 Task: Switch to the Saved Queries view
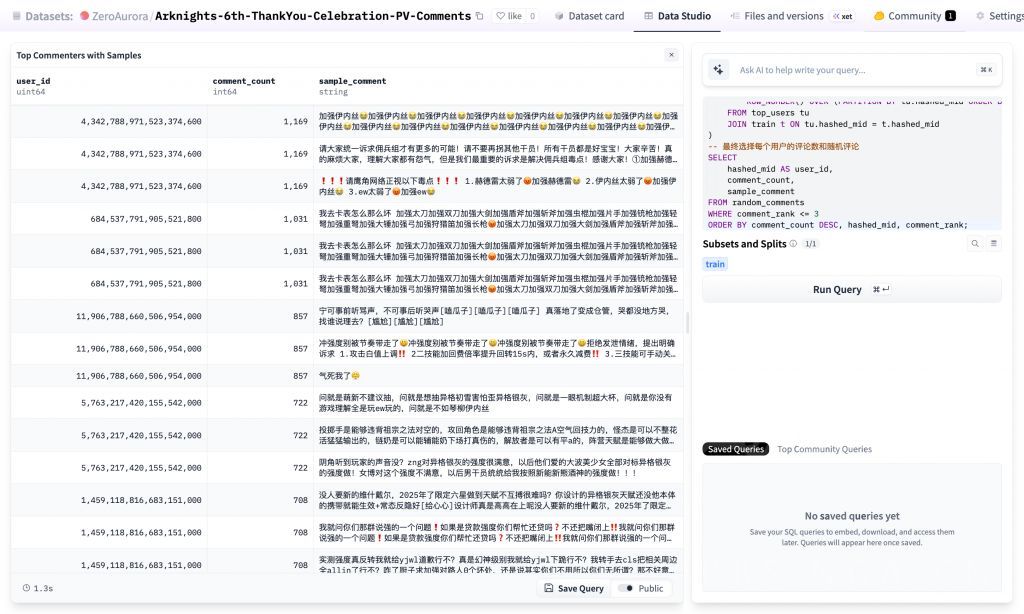735,449
